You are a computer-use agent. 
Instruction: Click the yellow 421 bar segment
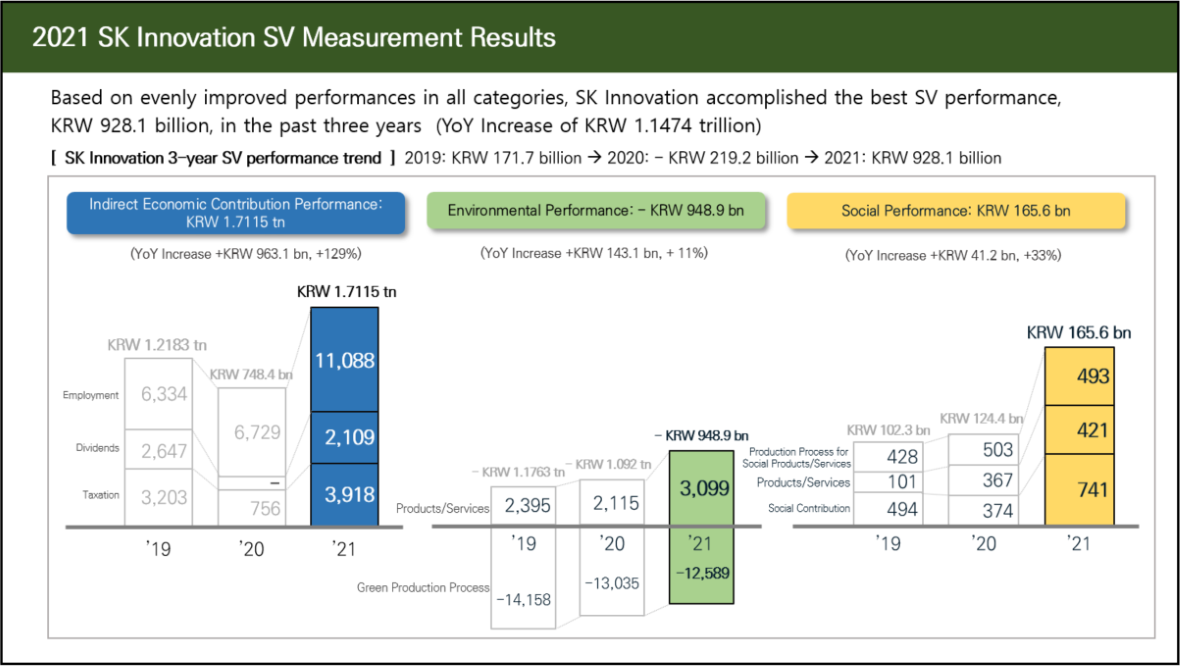pyautogui.click(x=1080, y=430)
